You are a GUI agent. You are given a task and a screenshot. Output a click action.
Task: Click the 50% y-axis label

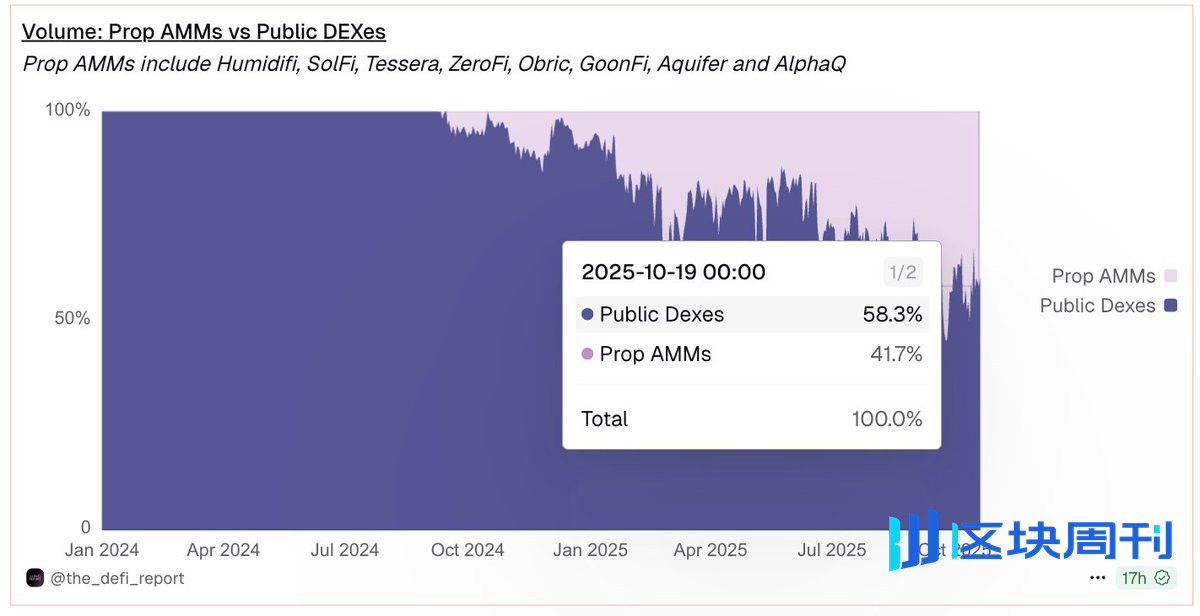(x=69, y=319)
